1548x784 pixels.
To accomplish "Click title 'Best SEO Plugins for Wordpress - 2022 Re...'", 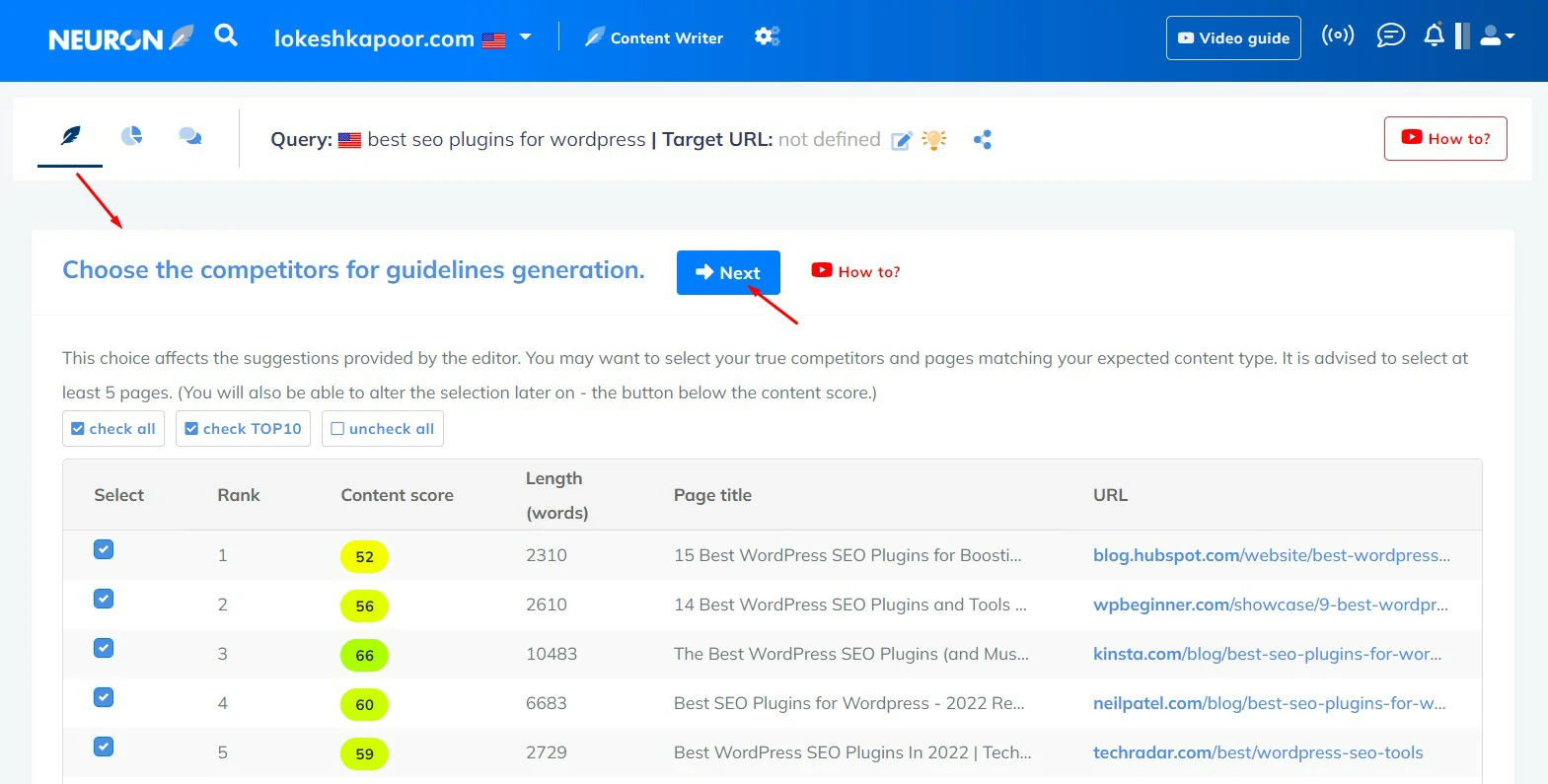I will [x=849, y=703].
